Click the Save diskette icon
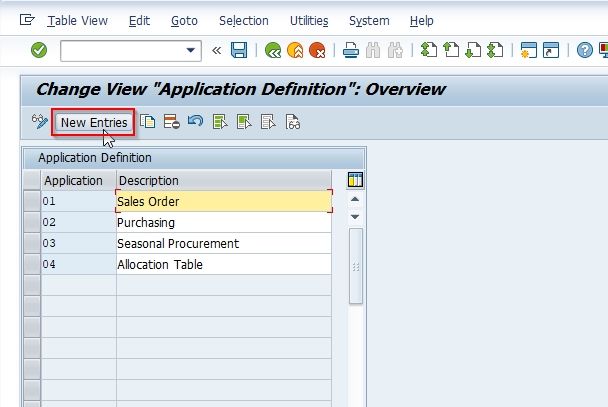 click(x=239, y=50)
